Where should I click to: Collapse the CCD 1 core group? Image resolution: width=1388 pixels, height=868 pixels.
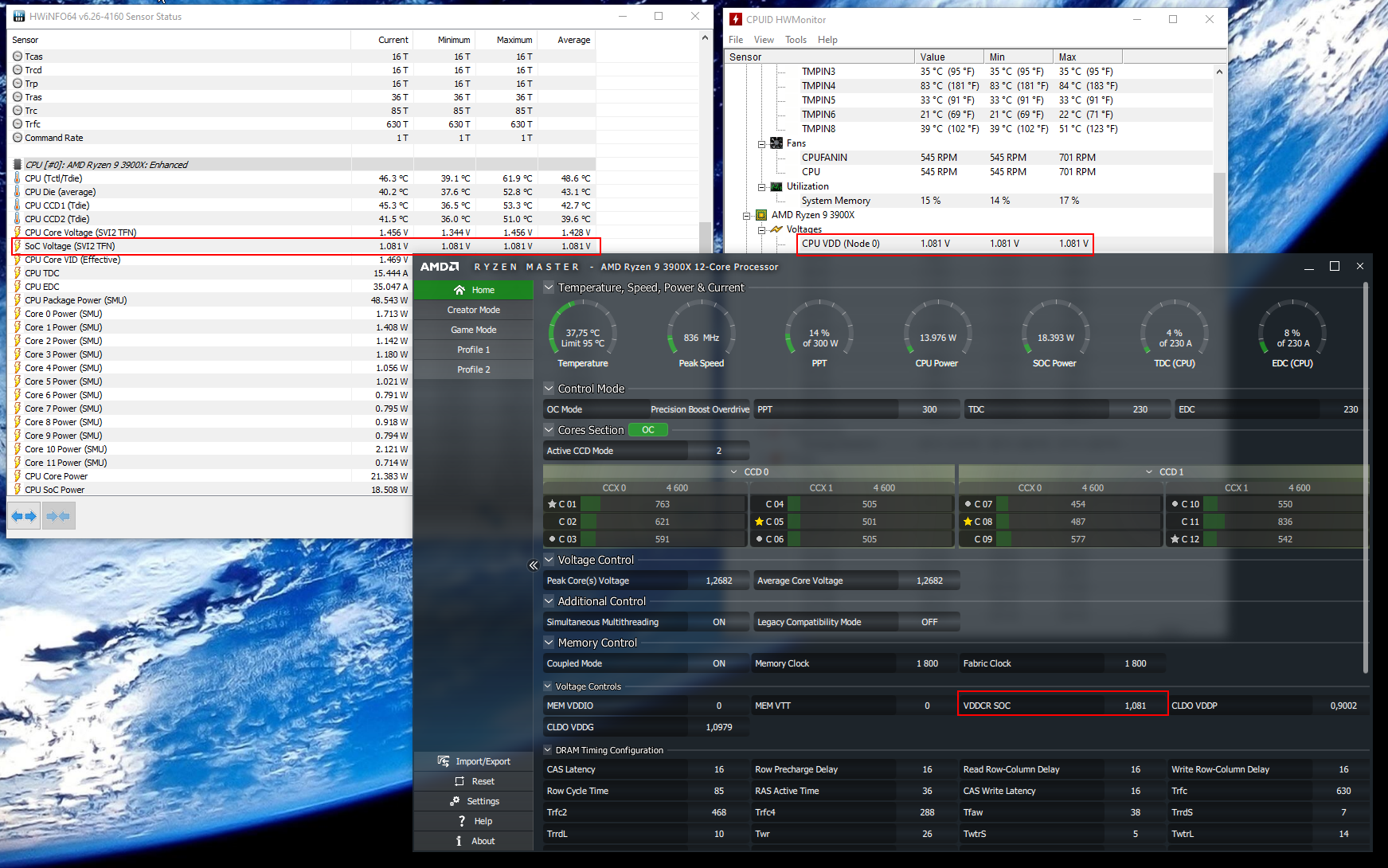[1149, 472]
